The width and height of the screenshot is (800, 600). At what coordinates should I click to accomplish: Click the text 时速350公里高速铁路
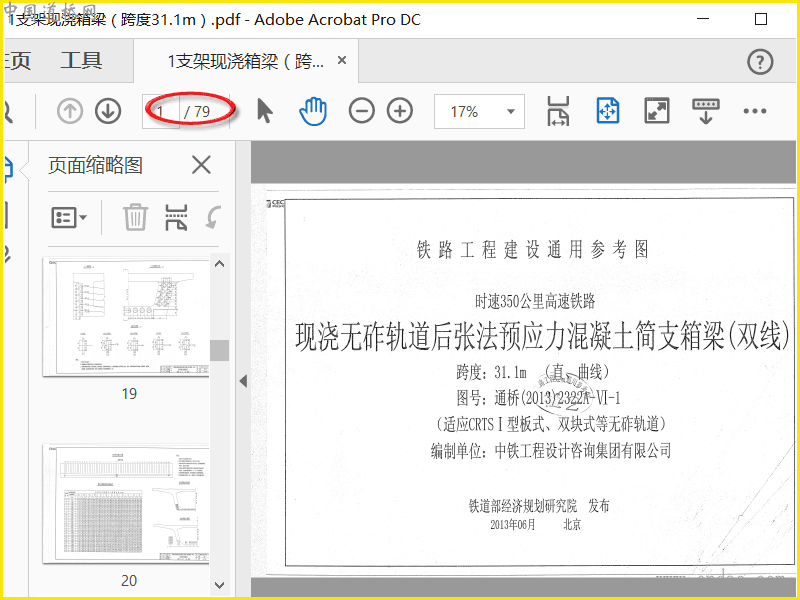[x=535, y=301]
